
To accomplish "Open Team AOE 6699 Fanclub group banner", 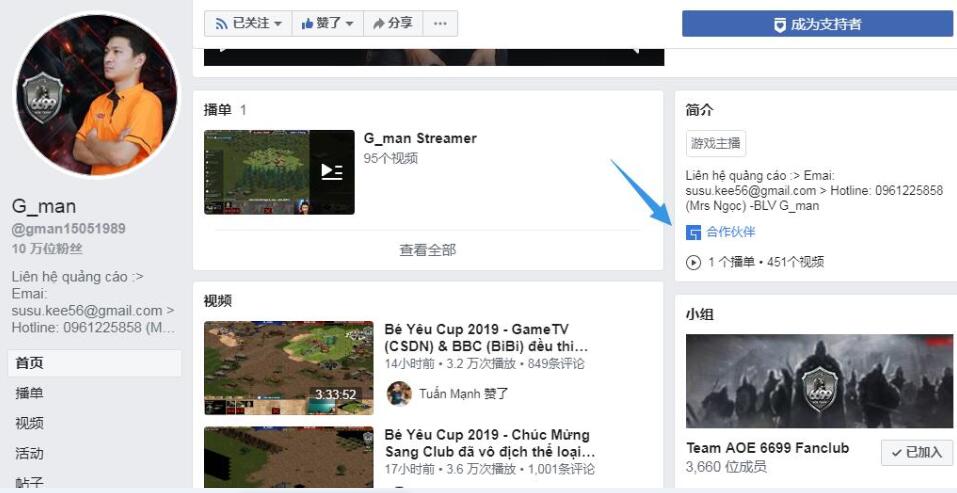I will point(820,380).
